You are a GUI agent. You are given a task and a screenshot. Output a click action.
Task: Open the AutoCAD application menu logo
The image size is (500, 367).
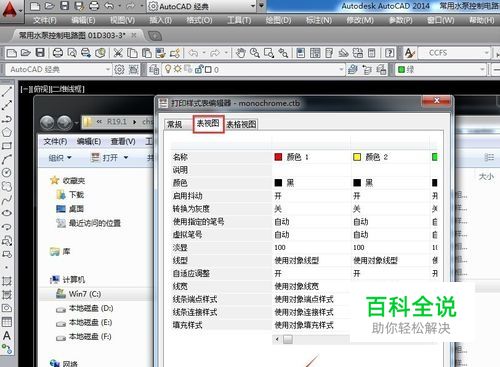(10, 9)
